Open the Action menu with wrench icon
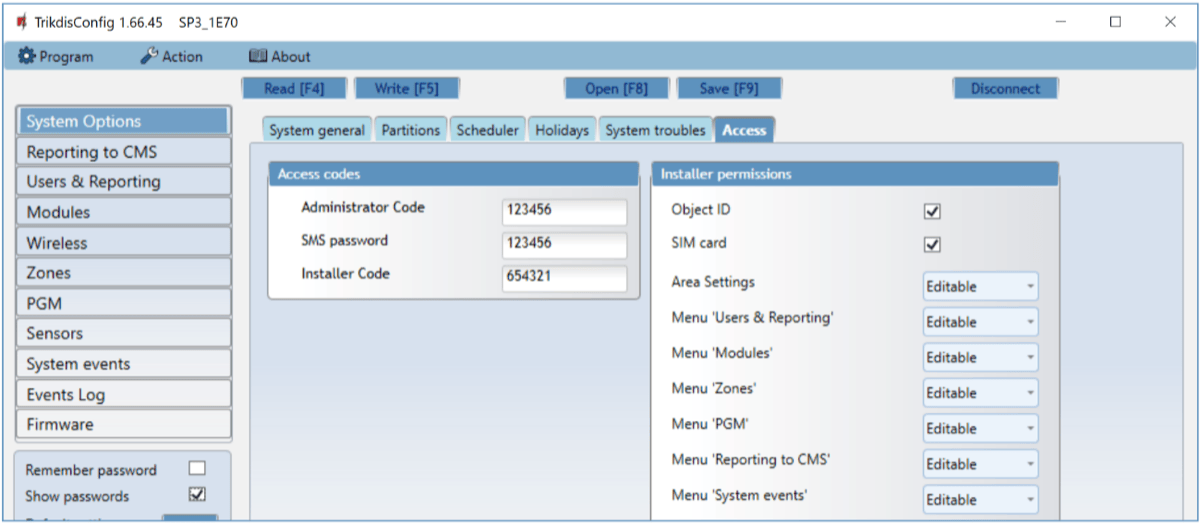1200x525 pixels. pos(171,57)
